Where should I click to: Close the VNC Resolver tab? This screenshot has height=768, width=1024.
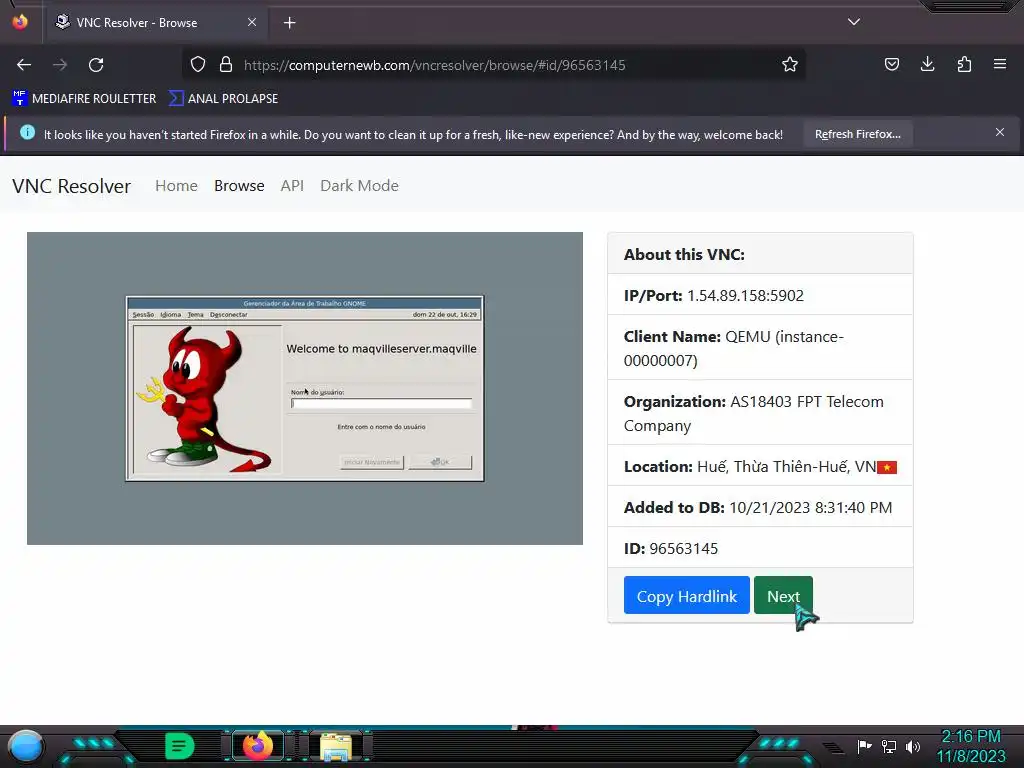pos(252,22)
